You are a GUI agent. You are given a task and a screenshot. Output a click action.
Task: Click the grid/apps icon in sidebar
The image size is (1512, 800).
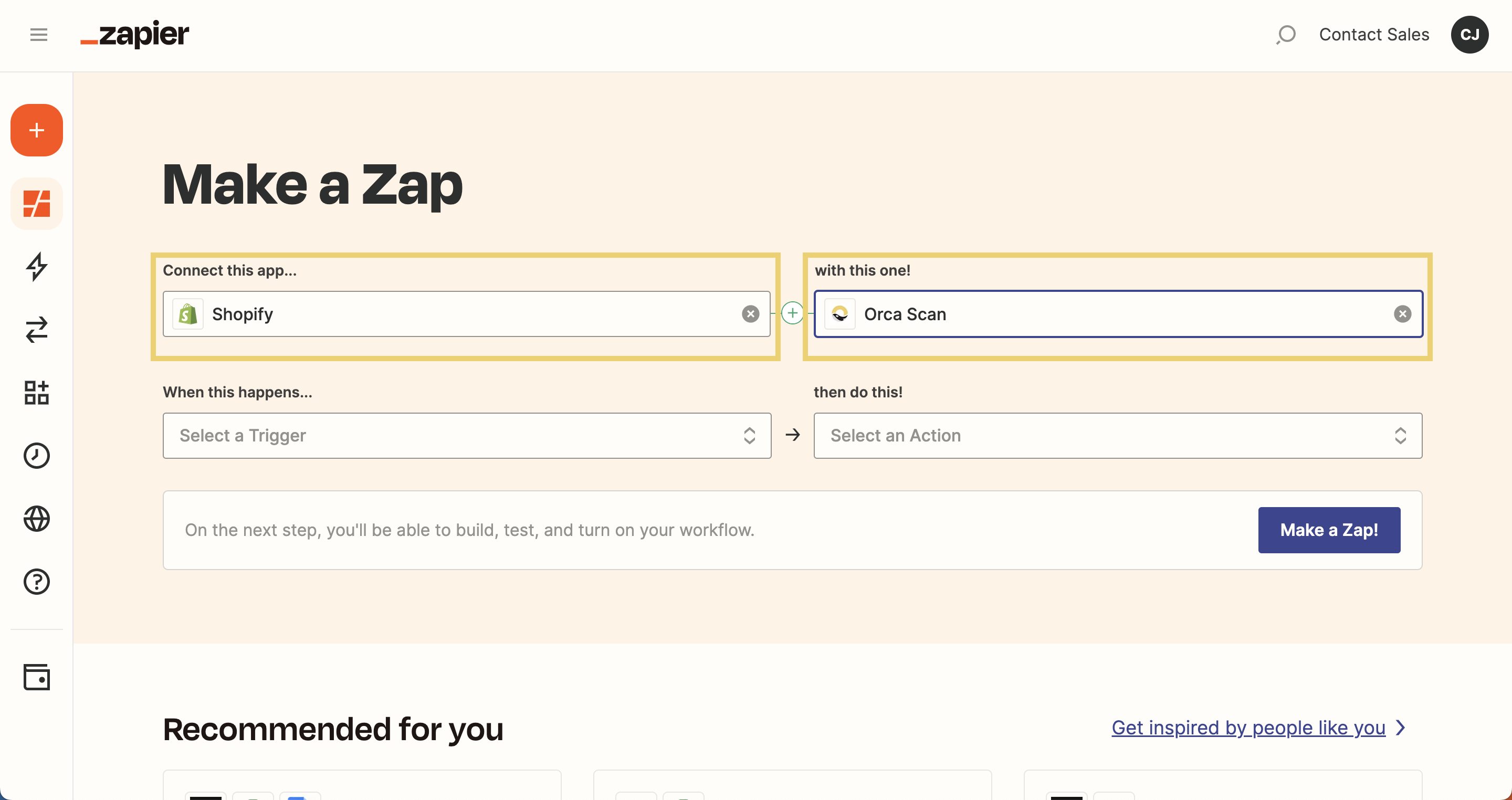37,392
